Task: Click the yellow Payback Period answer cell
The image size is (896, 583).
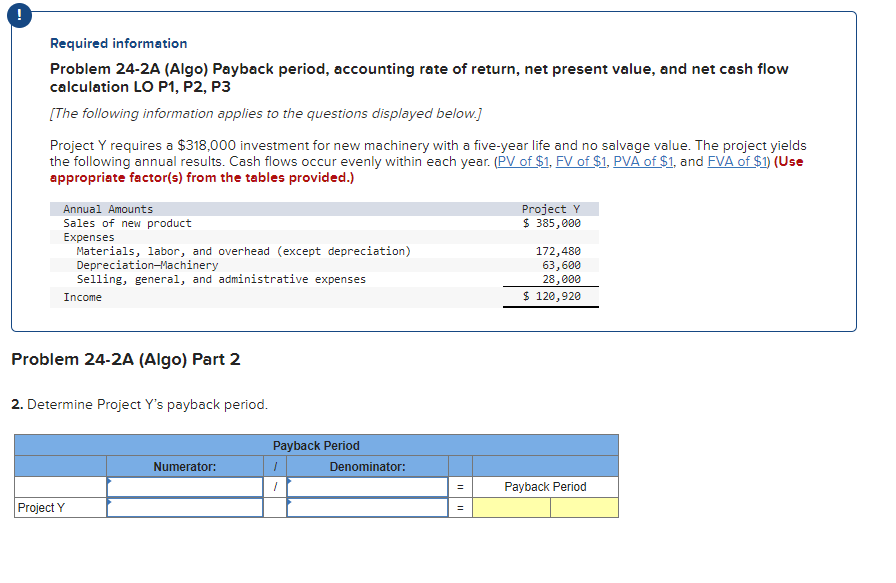Action: point(510,507)
